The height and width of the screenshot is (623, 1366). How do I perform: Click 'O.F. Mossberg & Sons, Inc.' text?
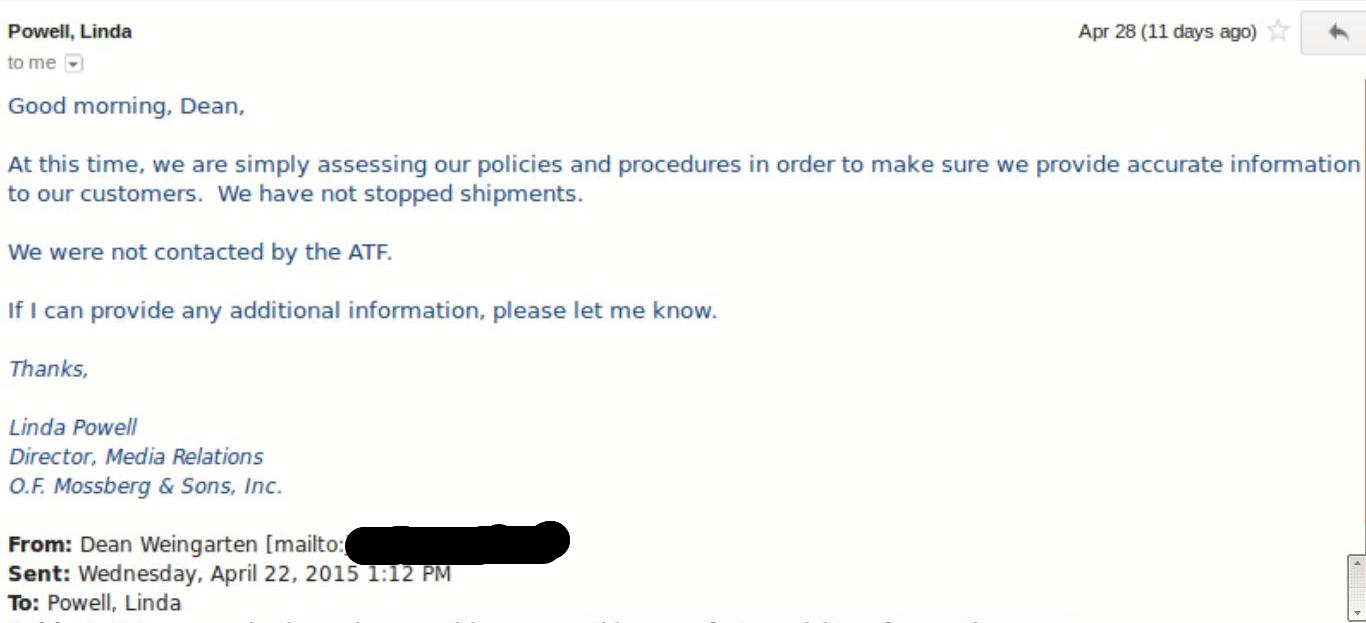pos(146,487)
